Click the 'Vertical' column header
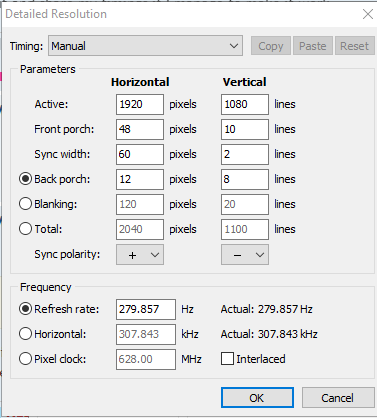Screen dimensions: 377x418 point(244,82)
